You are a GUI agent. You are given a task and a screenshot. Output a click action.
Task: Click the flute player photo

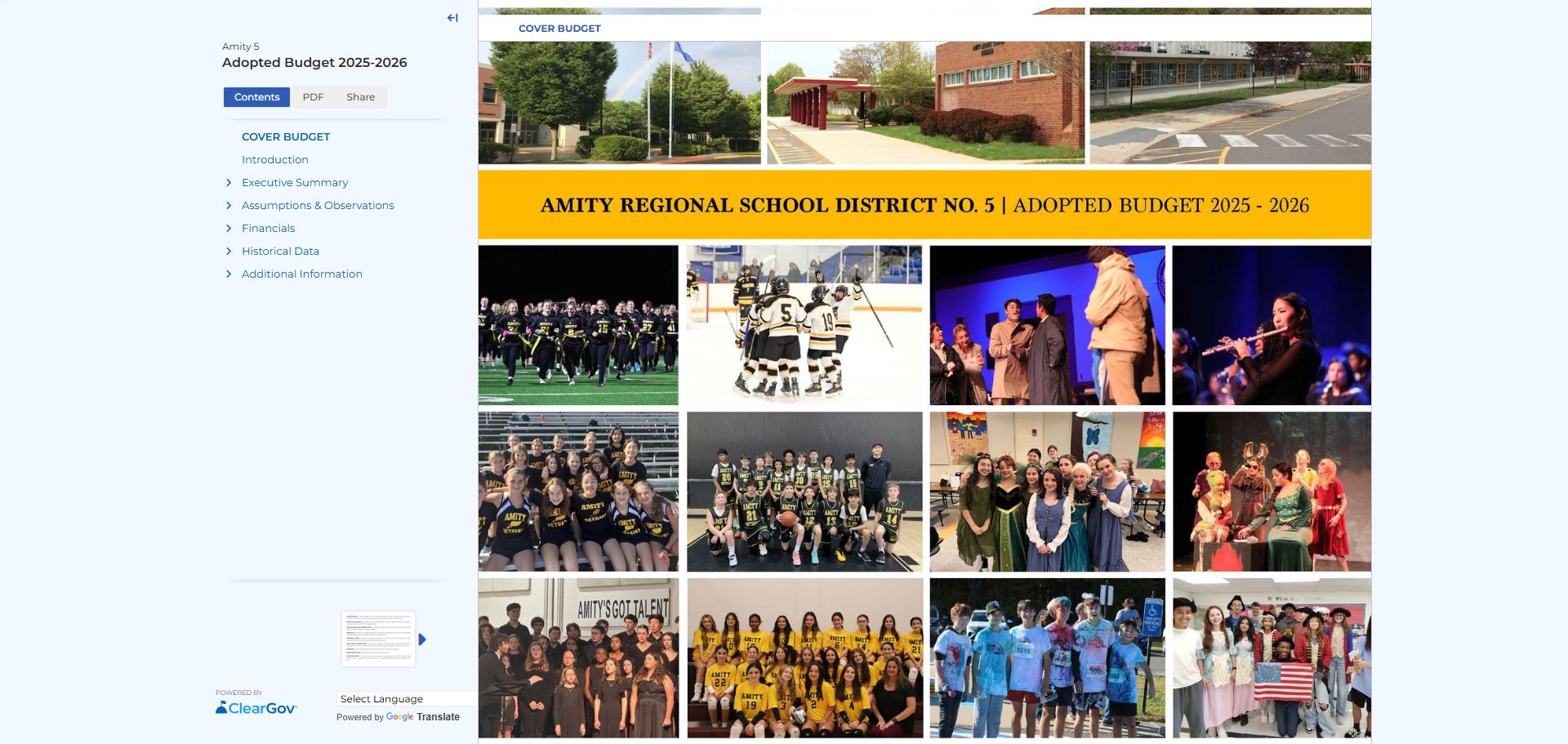pos(1272,325)
